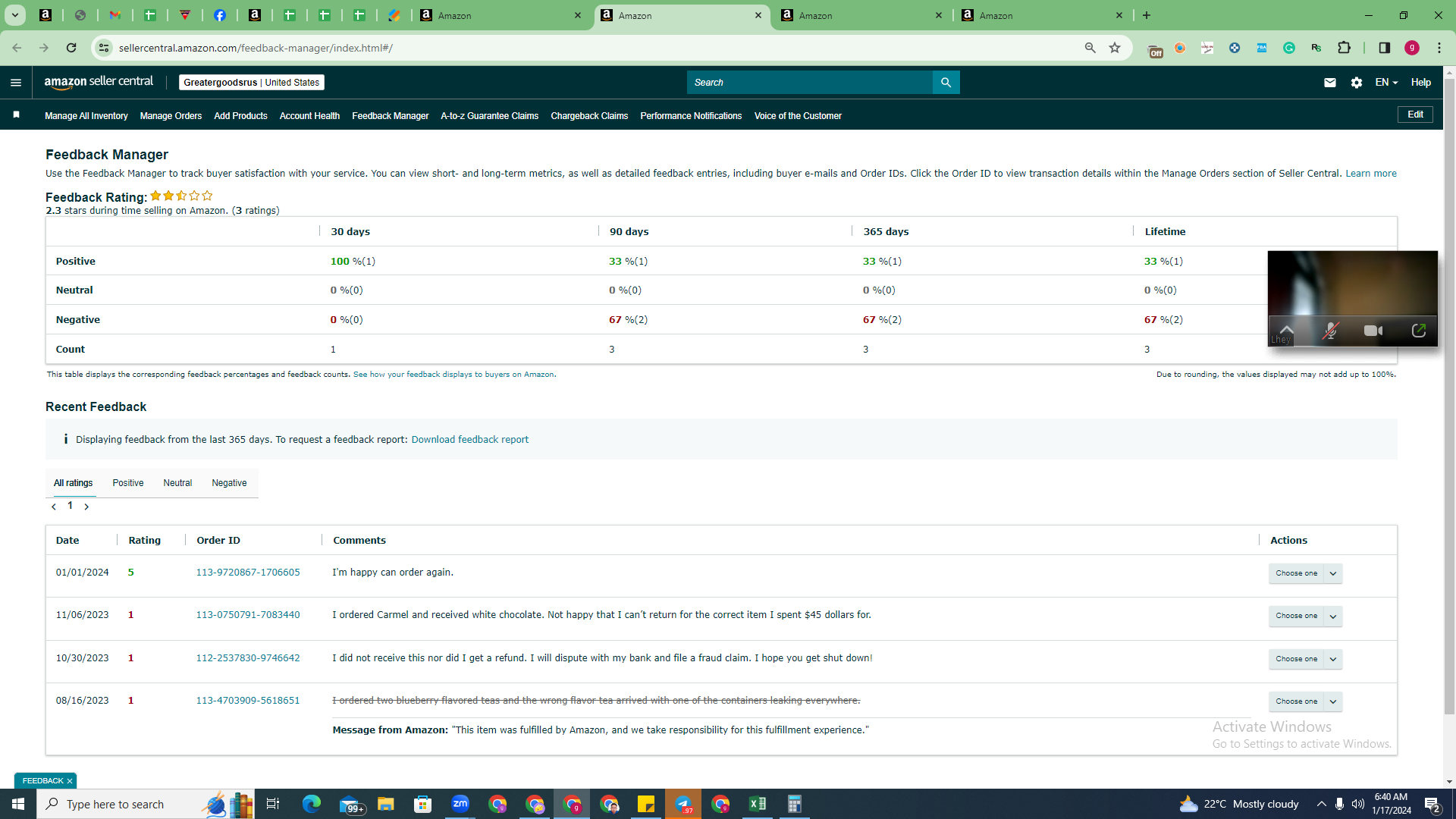The width and height of the screenshot is (1456, 819).
Task: Open Manage All Inventory in navigation
Action: [86, 116]
